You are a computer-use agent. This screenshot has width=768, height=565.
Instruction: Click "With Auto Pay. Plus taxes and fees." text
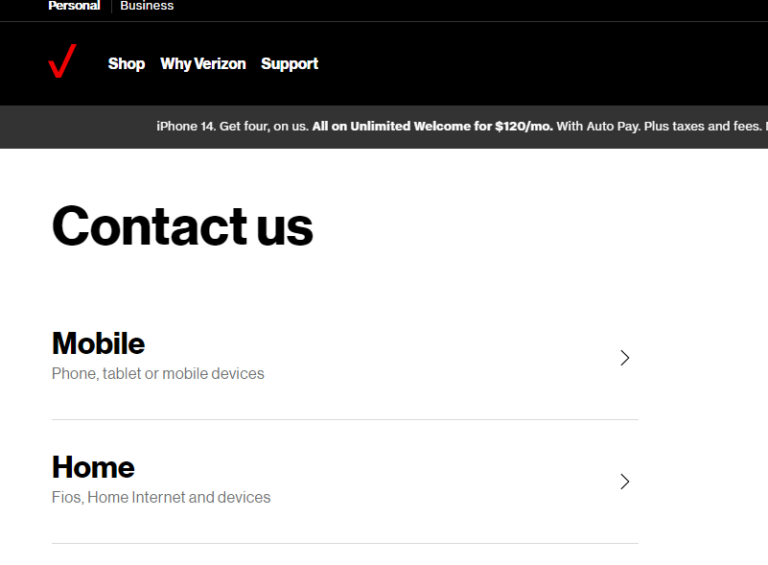click(658, 127)
